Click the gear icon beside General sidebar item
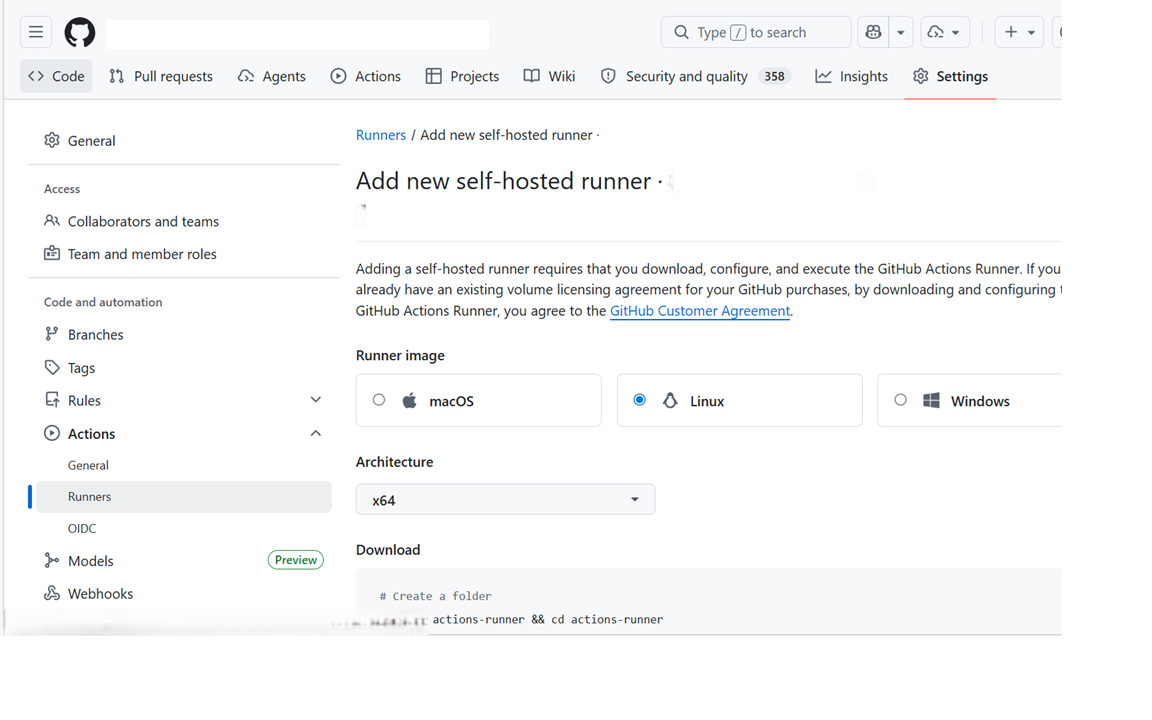 tap(51, 140)
